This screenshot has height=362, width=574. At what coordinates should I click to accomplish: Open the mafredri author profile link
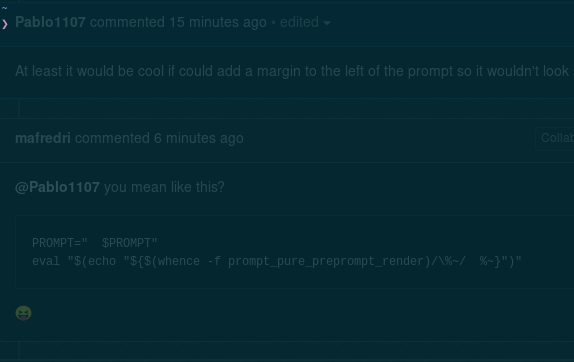43,138
